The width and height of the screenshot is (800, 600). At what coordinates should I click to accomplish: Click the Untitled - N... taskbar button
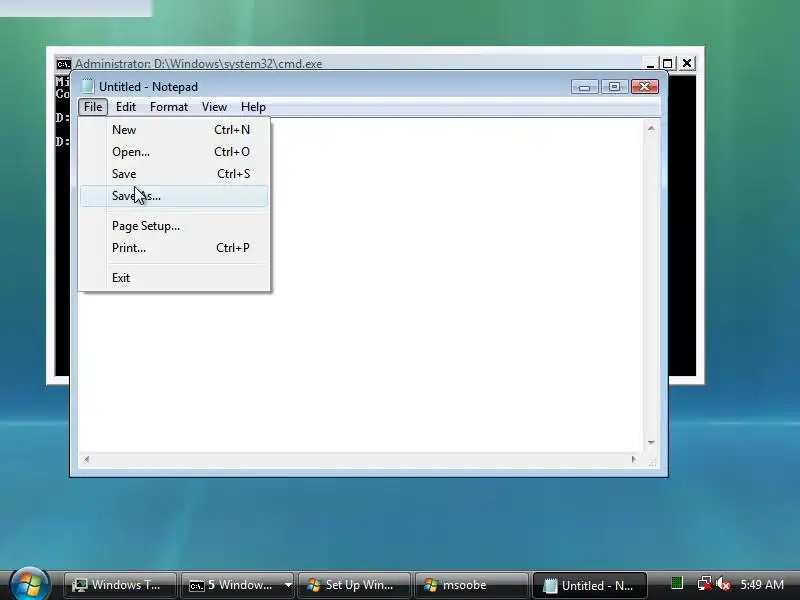[x=590, y=585]
